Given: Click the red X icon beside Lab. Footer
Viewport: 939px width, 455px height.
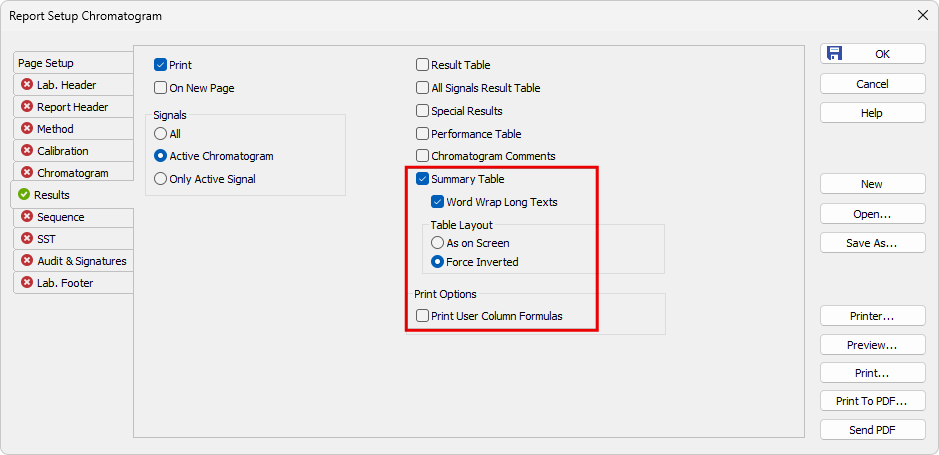Looking at the screenshot, I should pos(26,283).
